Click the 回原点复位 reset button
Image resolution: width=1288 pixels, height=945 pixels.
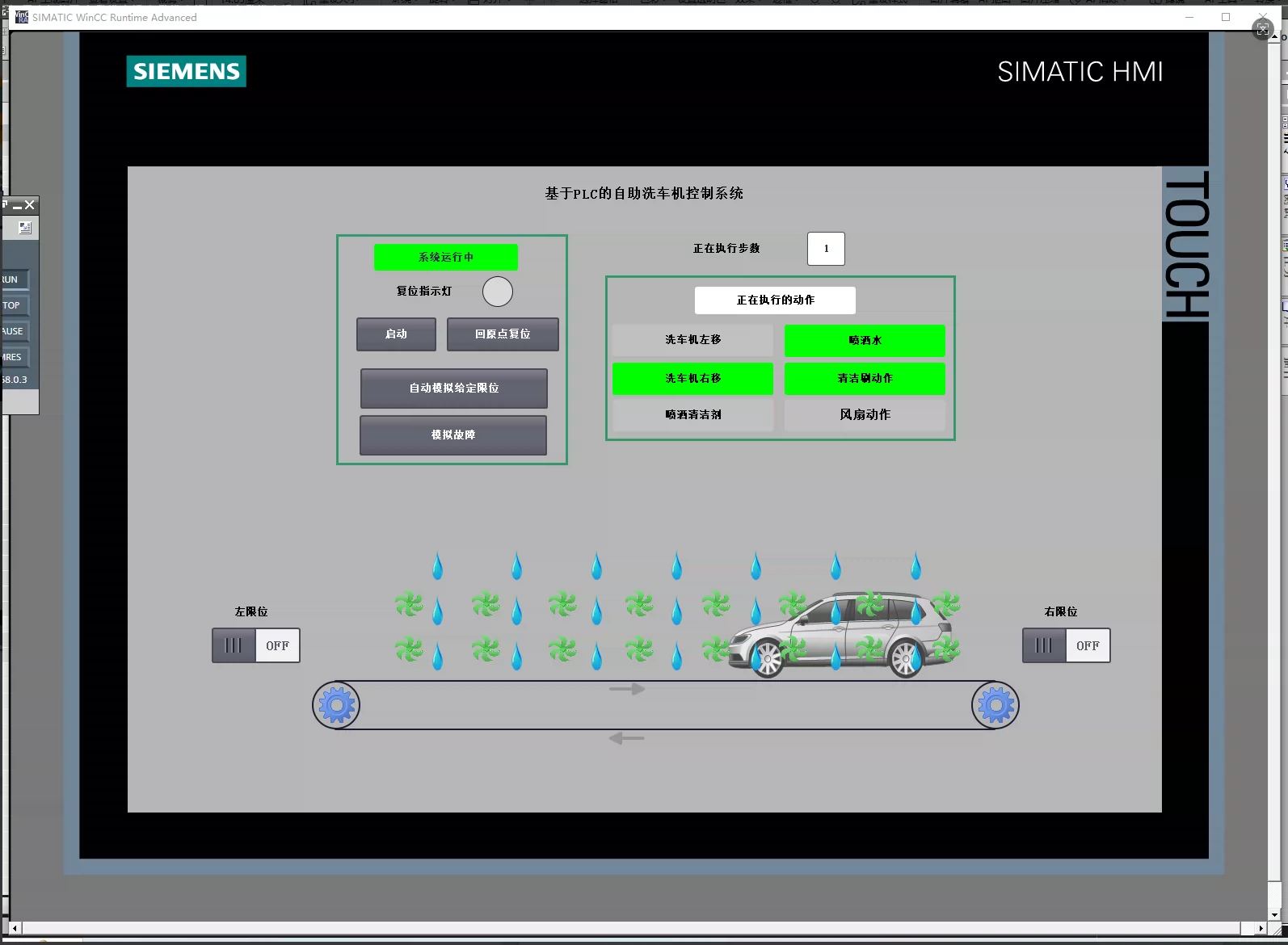(x=503, y=334)
